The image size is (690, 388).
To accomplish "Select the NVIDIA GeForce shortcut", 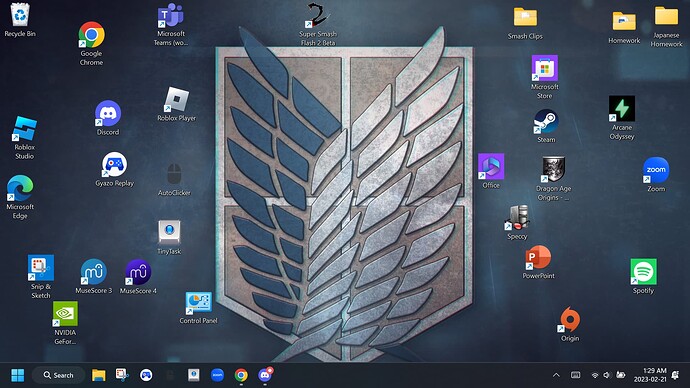I will pyautogui.click(x=65, y=323).
